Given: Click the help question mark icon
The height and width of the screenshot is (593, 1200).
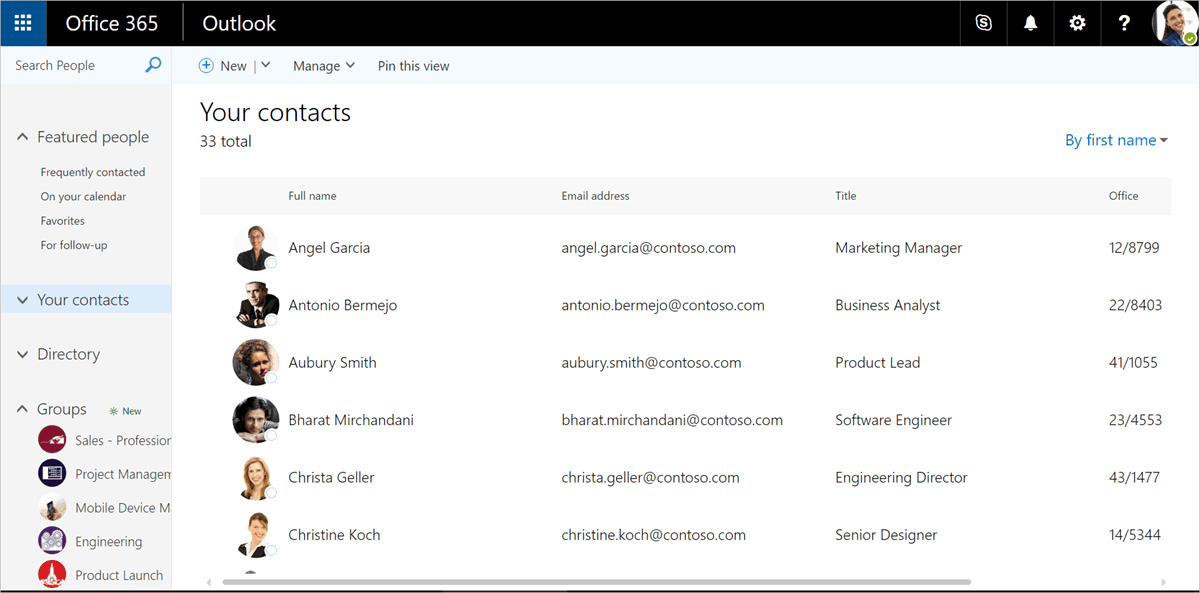Looking at the screenshot, I should tap(1124, 23).
